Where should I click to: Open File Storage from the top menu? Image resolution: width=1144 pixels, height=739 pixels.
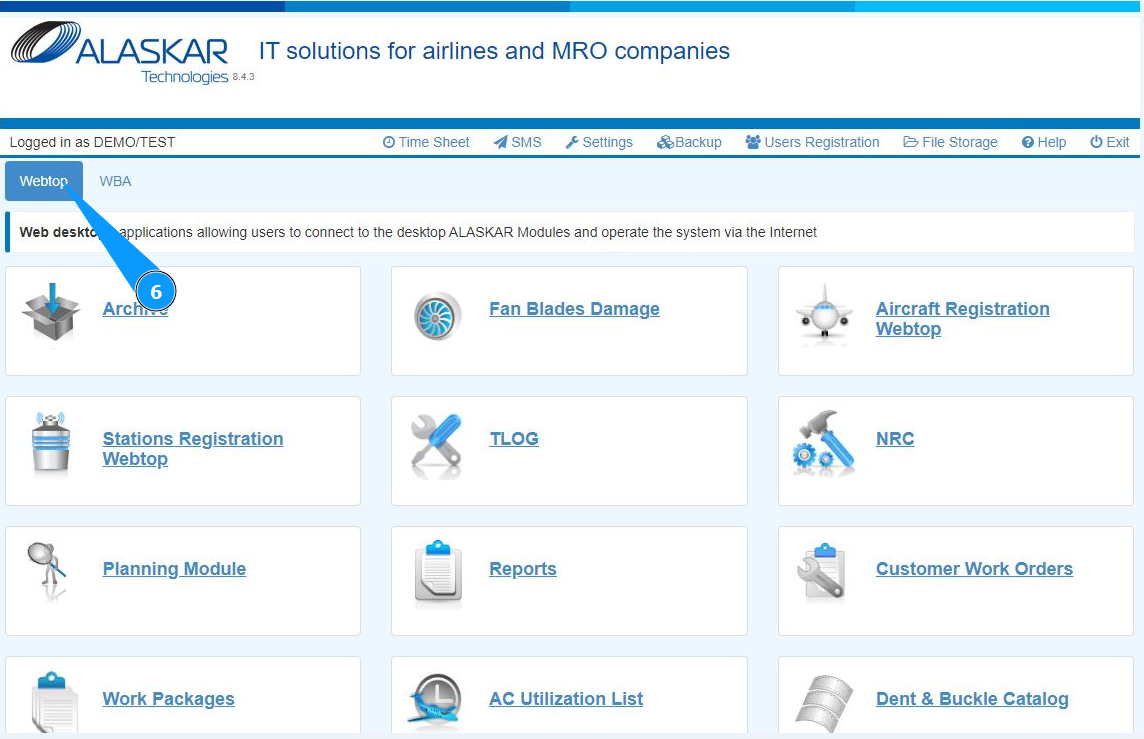pyautogui.click(x=951, y=142)
